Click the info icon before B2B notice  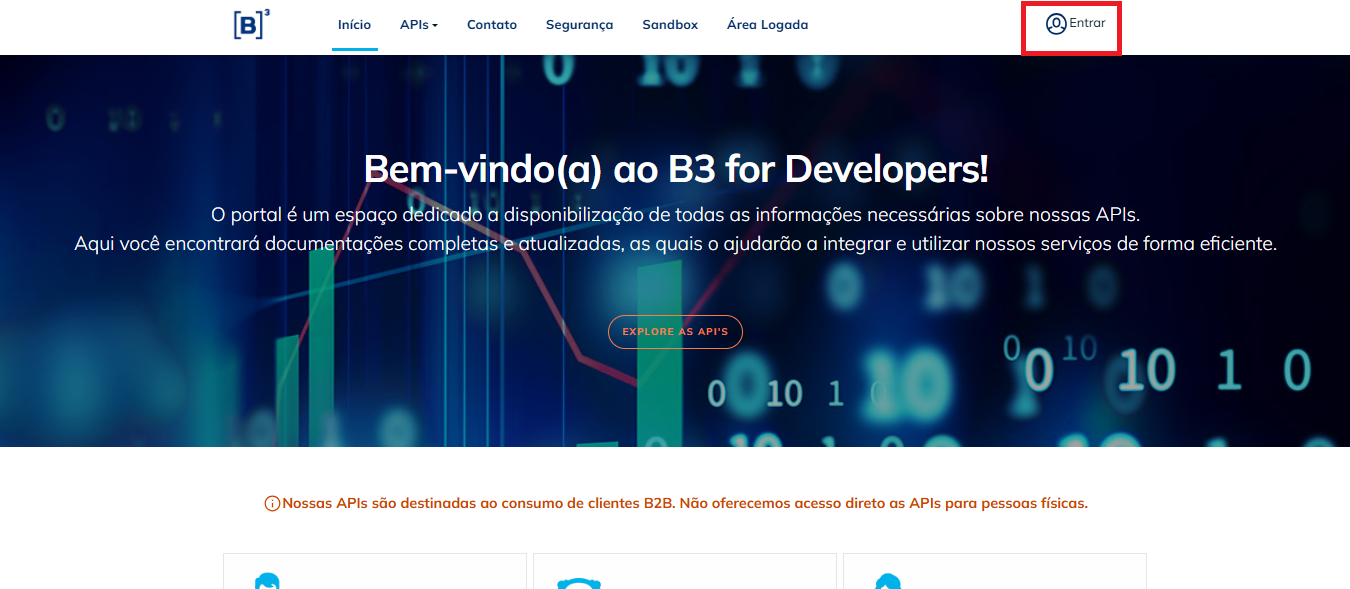pyautogui.click(x=272, y=504)
